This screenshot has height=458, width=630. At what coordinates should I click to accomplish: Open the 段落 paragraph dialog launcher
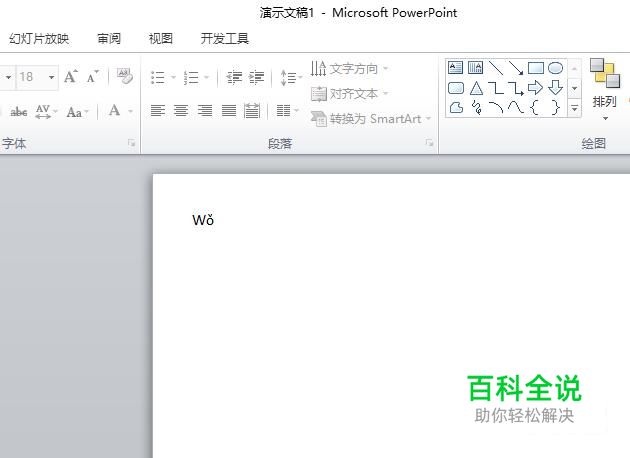point(430,143)
